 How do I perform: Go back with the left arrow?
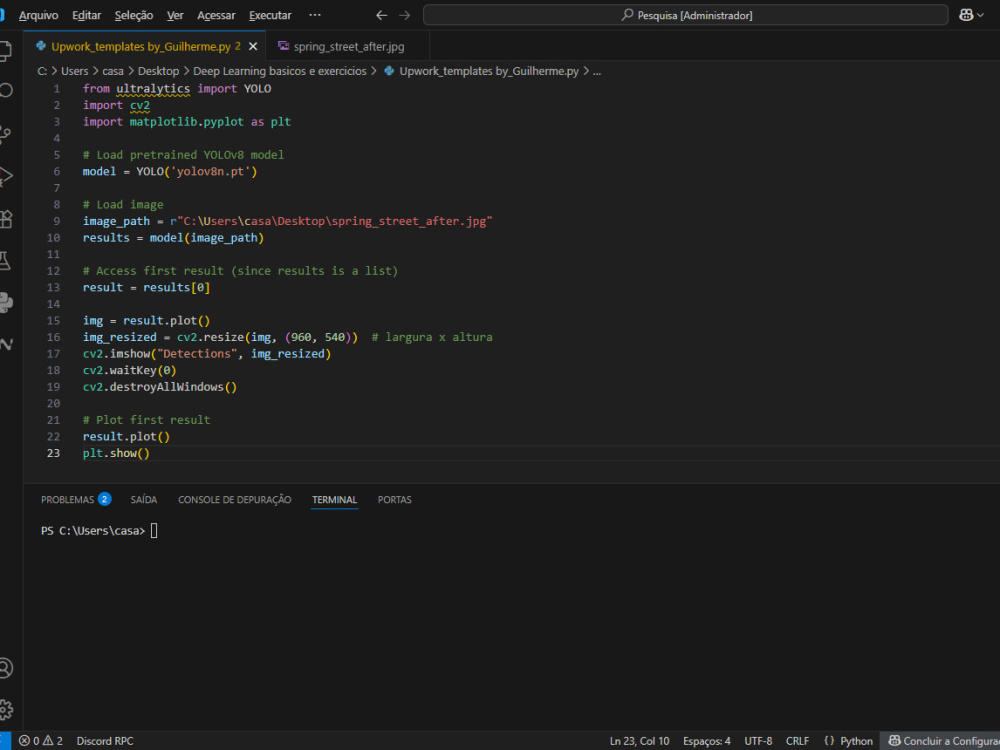(381, 15)
